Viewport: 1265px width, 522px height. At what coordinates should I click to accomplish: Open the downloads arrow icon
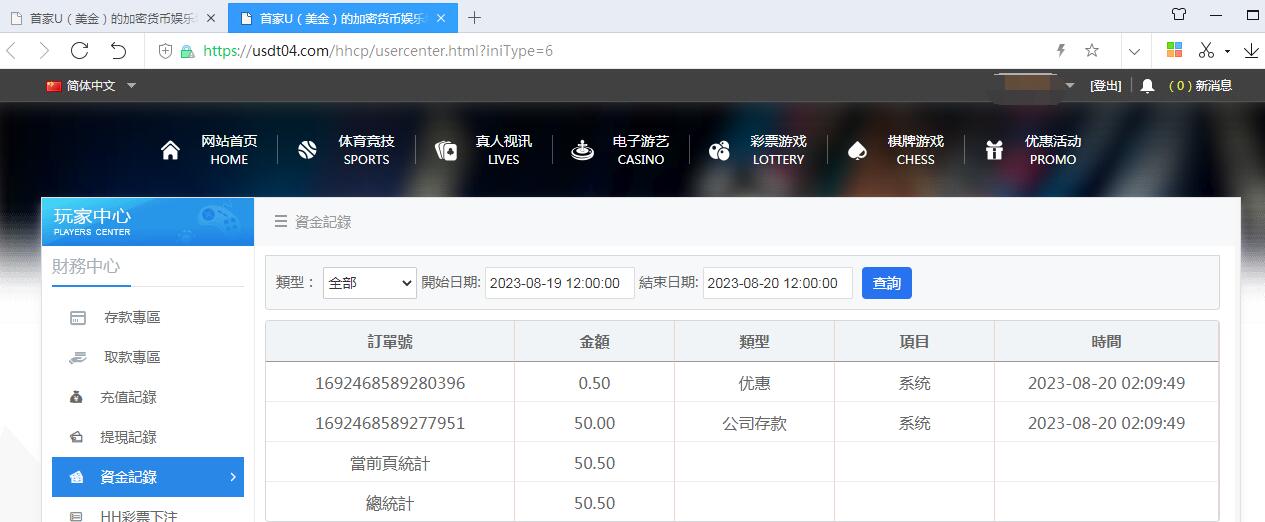tap(1251, 51)
